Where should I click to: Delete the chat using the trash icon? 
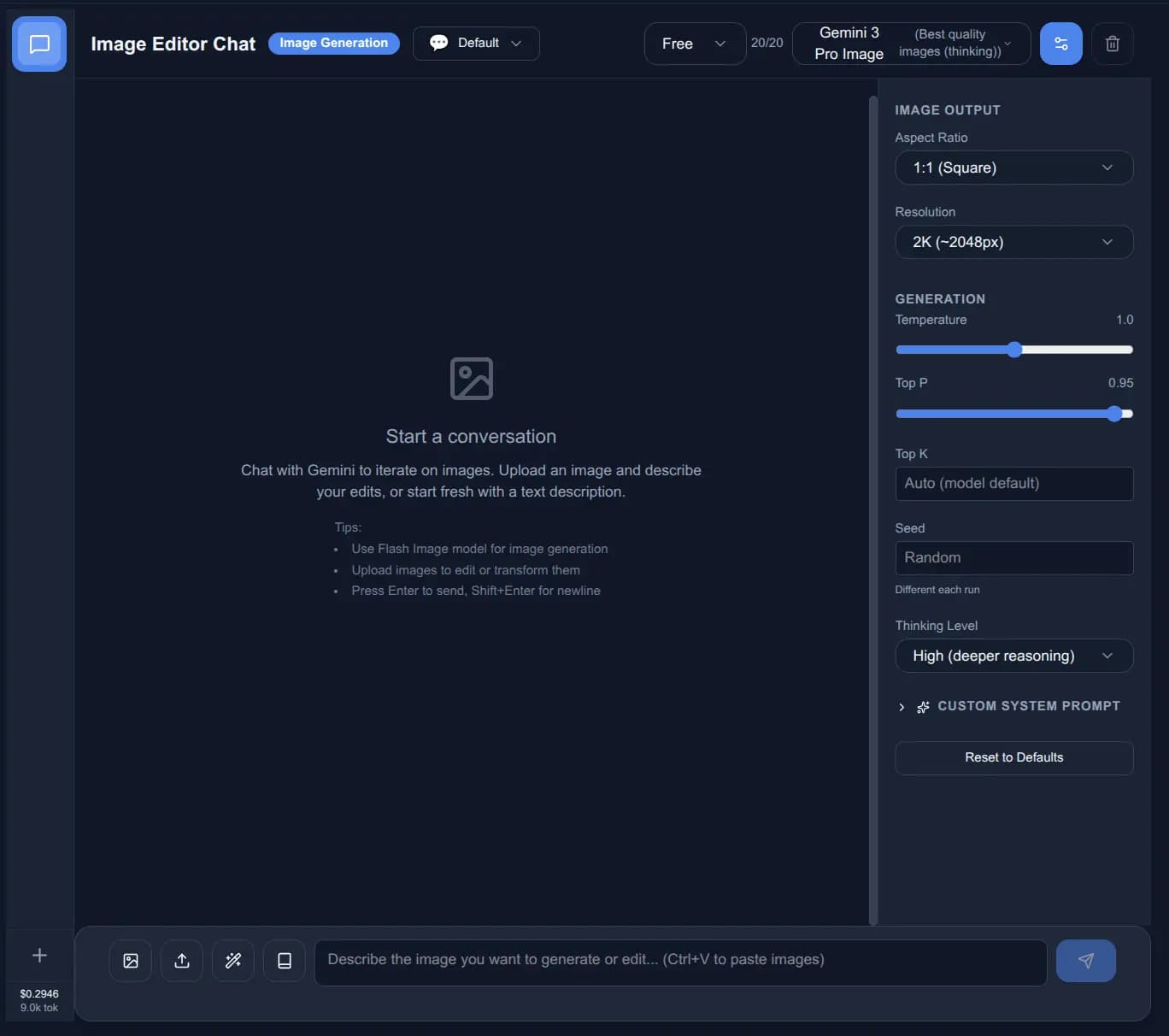pyautogui.click(x=1113, y=43)
